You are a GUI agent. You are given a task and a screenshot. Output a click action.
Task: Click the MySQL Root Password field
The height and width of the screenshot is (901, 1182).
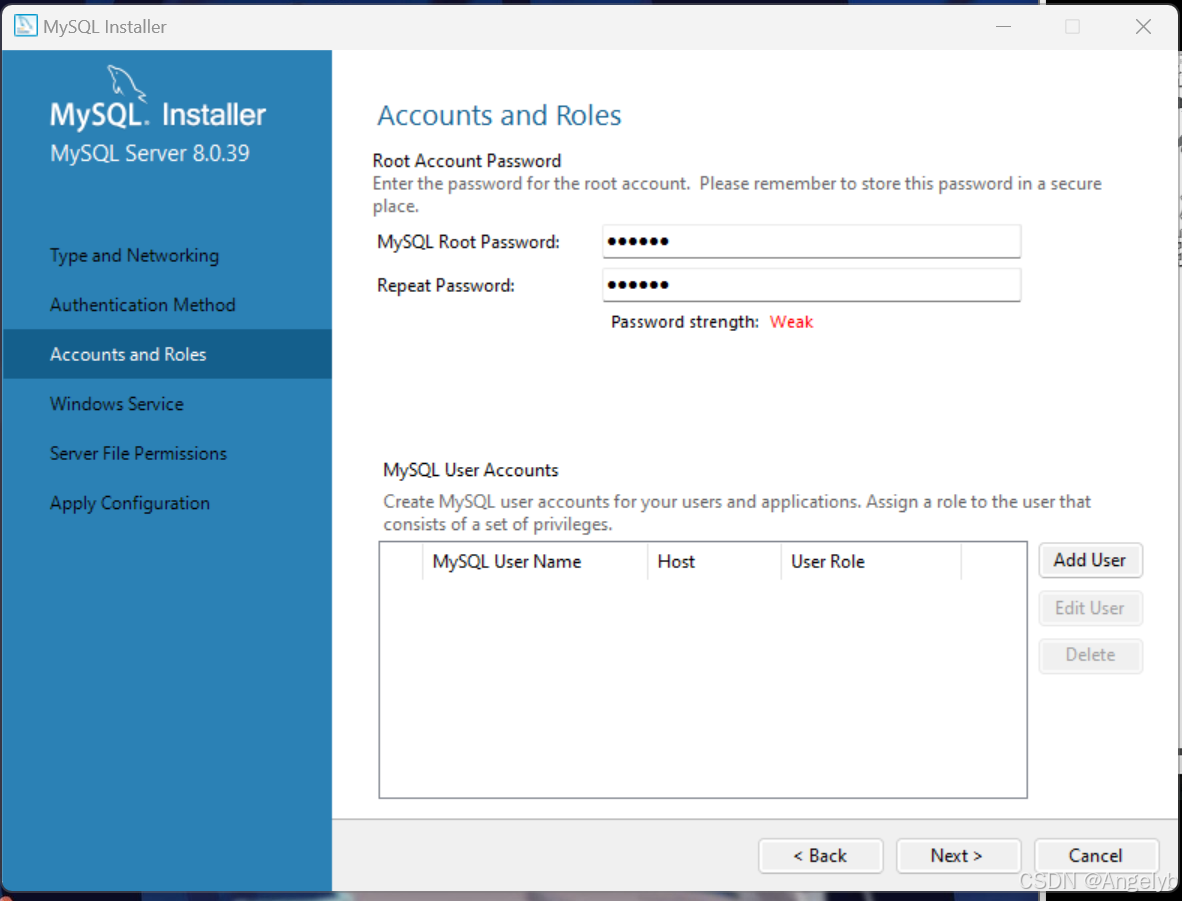tap(811, 241)
